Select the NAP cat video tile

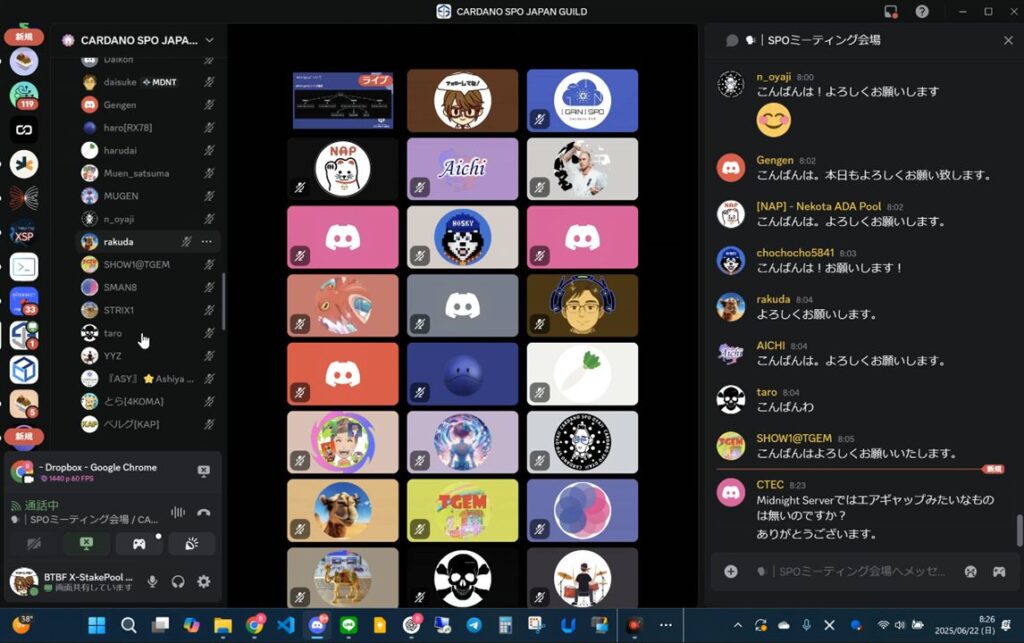coord(343,169)
